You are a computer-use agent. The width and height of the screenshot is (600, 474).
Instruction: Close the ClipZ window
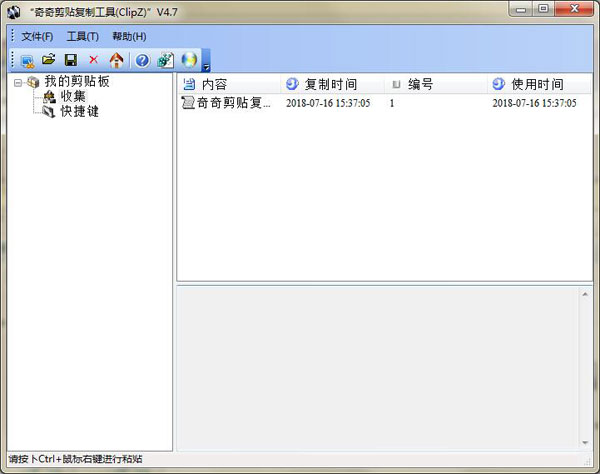point(574,9)
